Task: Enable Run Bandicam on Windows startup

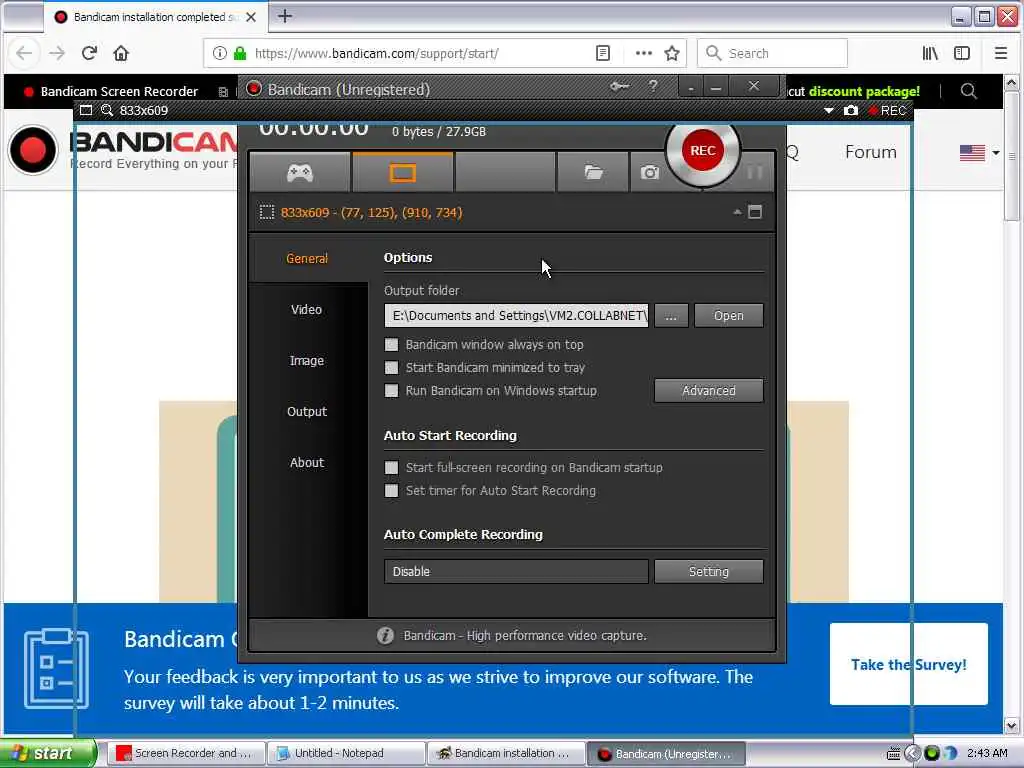Action: tap(391, 391)
